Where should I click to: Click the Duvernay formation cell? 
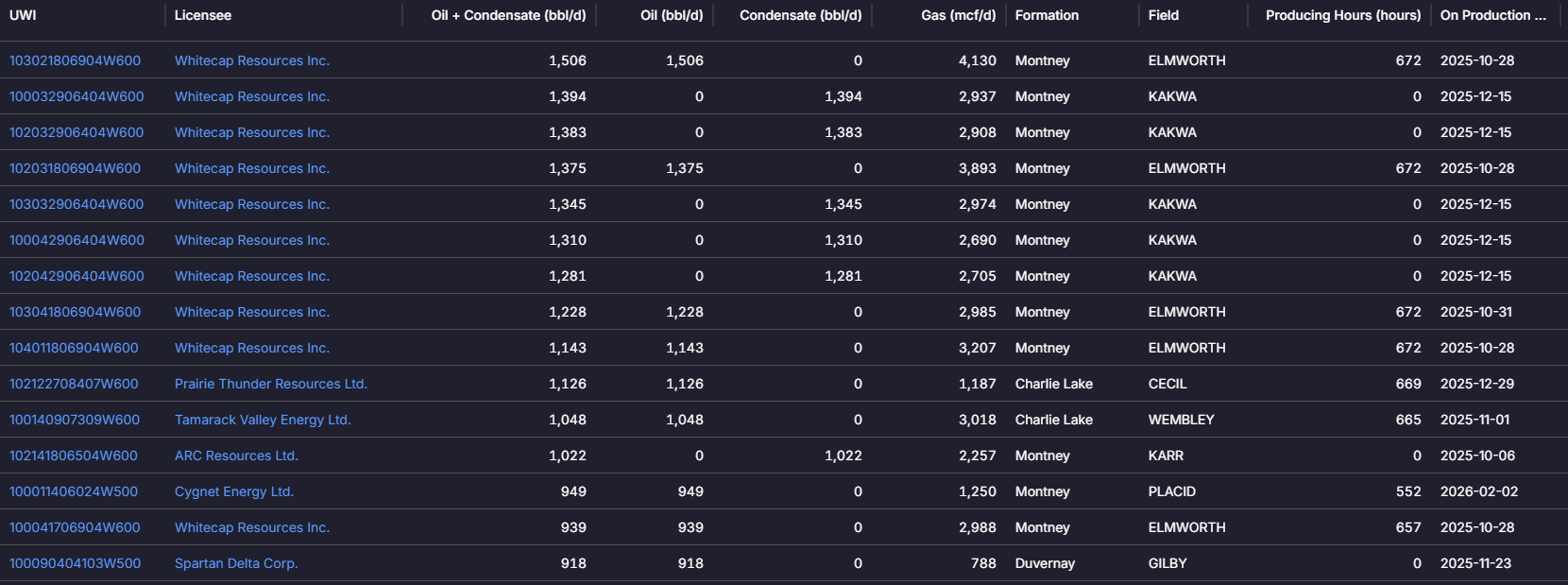[1045, 563]
